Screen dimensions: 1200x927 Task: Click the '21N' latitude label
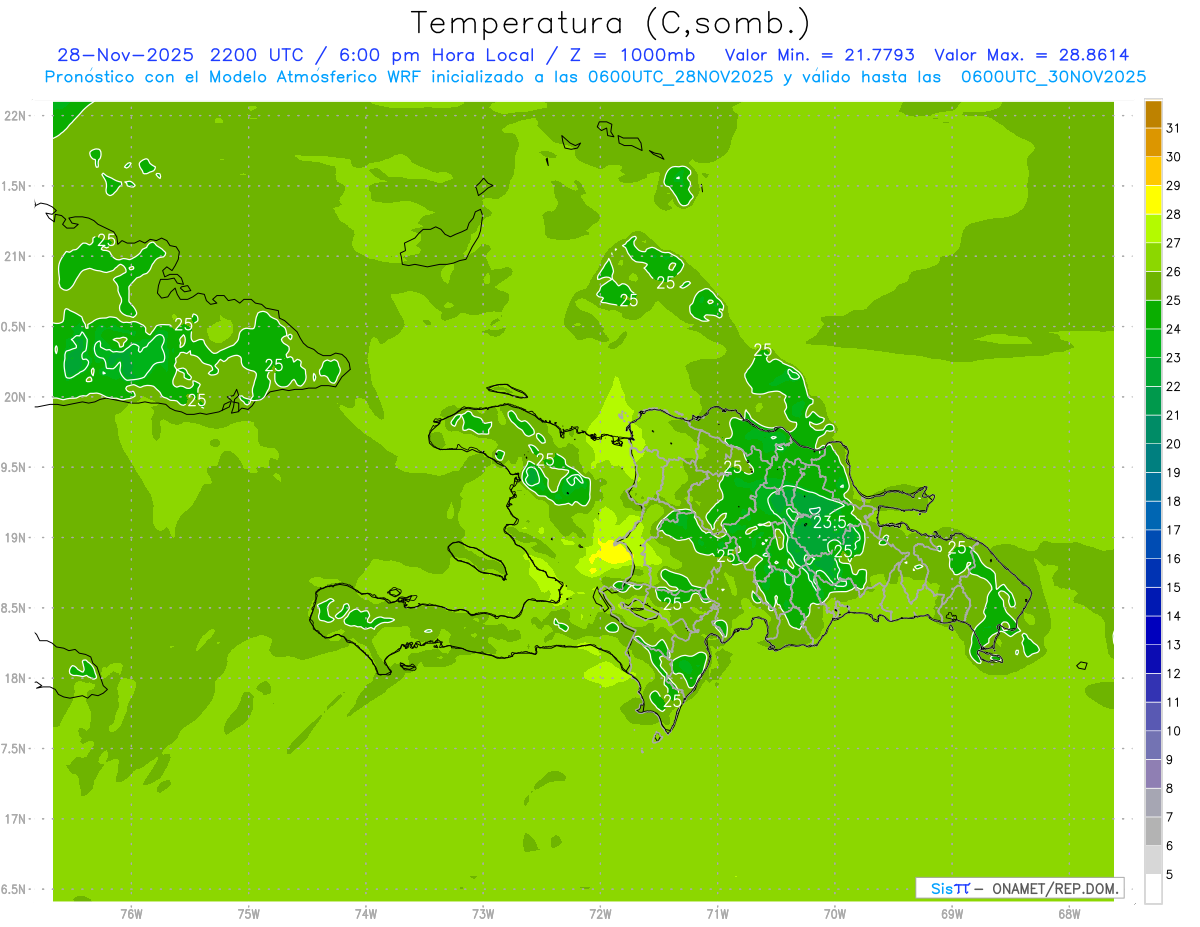15,257
